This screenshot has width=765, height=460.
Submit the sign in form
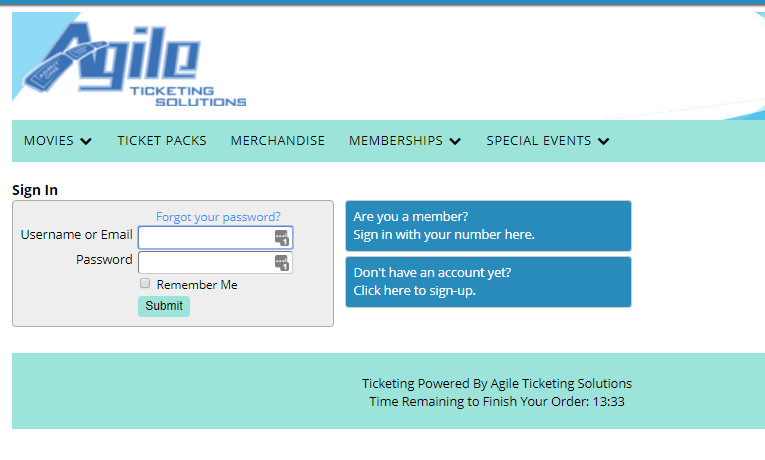pyautogui.click(x=164, y=306)
